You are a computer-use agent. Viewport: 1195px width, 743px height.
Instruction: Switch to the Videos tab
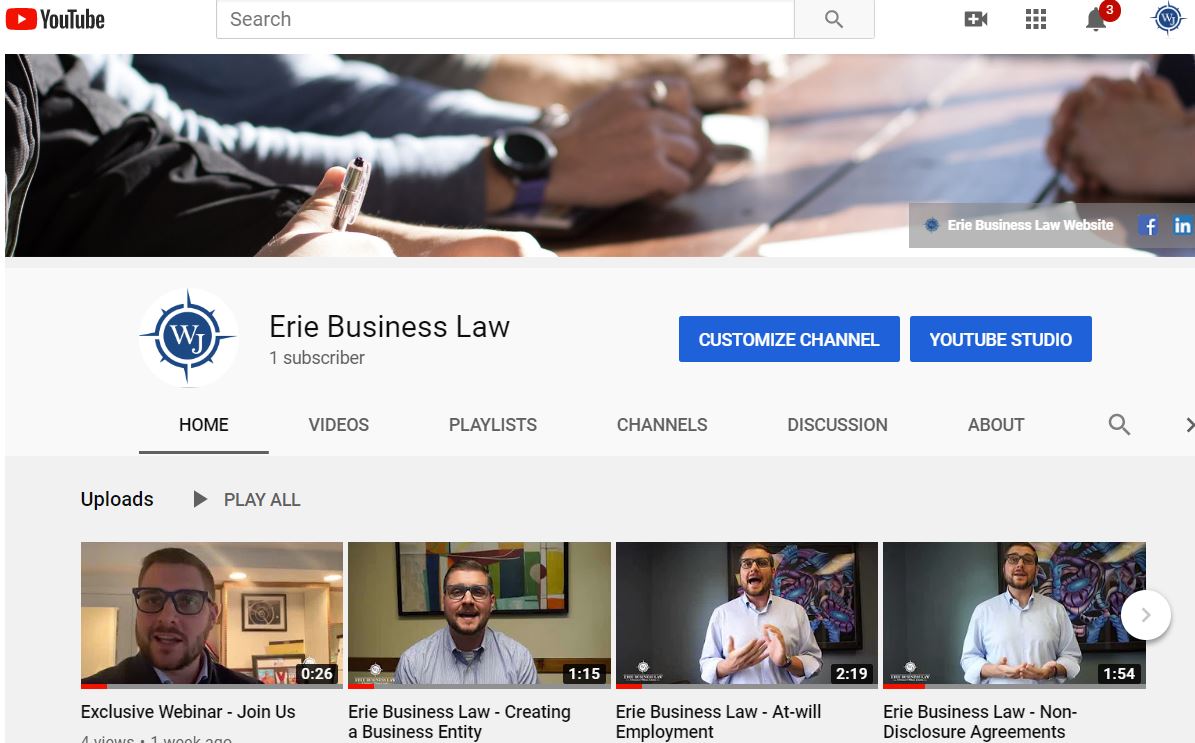338,424
